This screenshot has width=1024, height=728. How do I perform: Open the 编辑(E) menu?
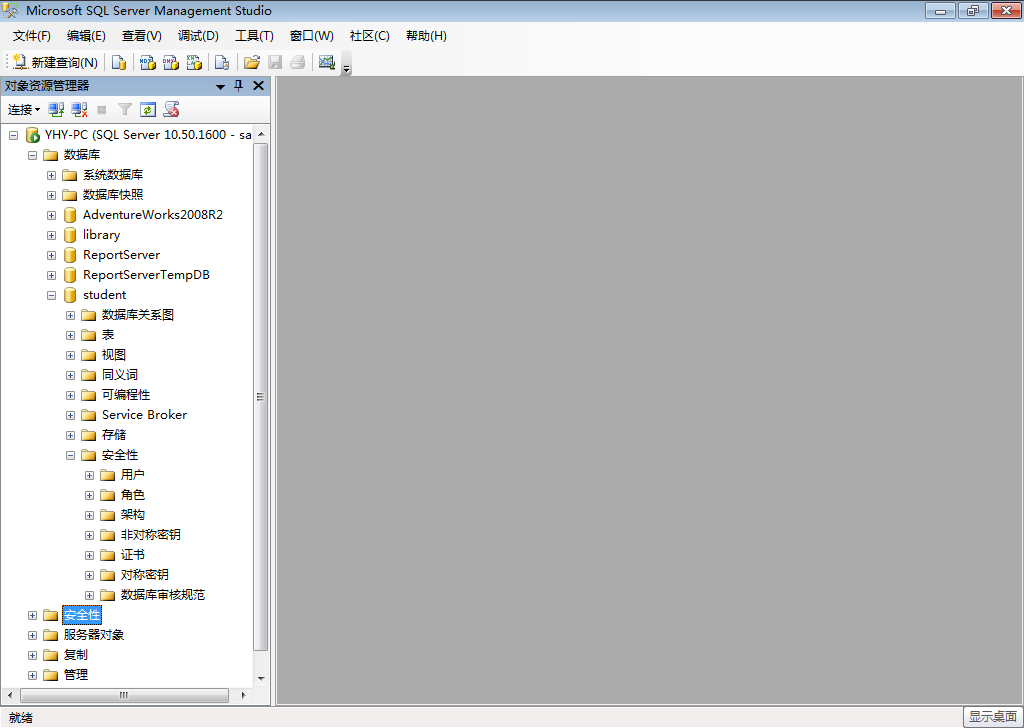(86, 36)
